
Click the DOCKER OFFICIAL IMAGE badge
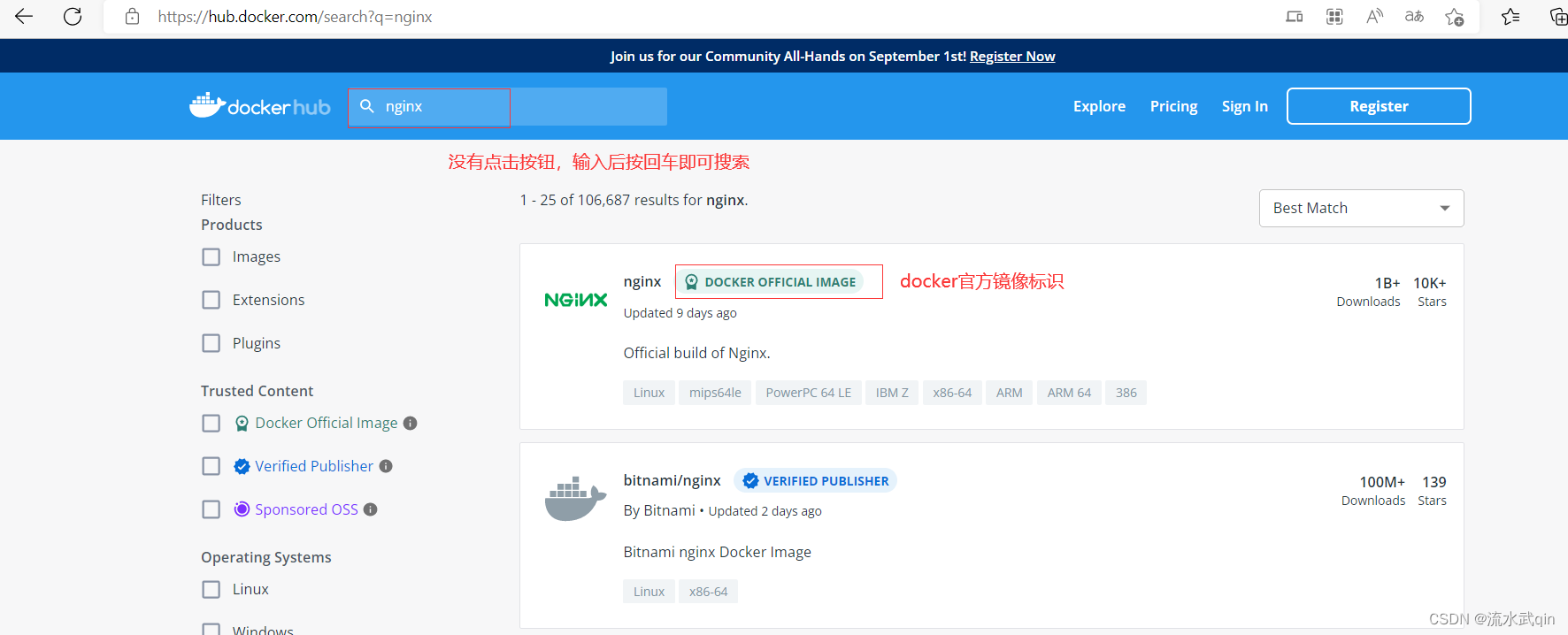coord(771,282)
